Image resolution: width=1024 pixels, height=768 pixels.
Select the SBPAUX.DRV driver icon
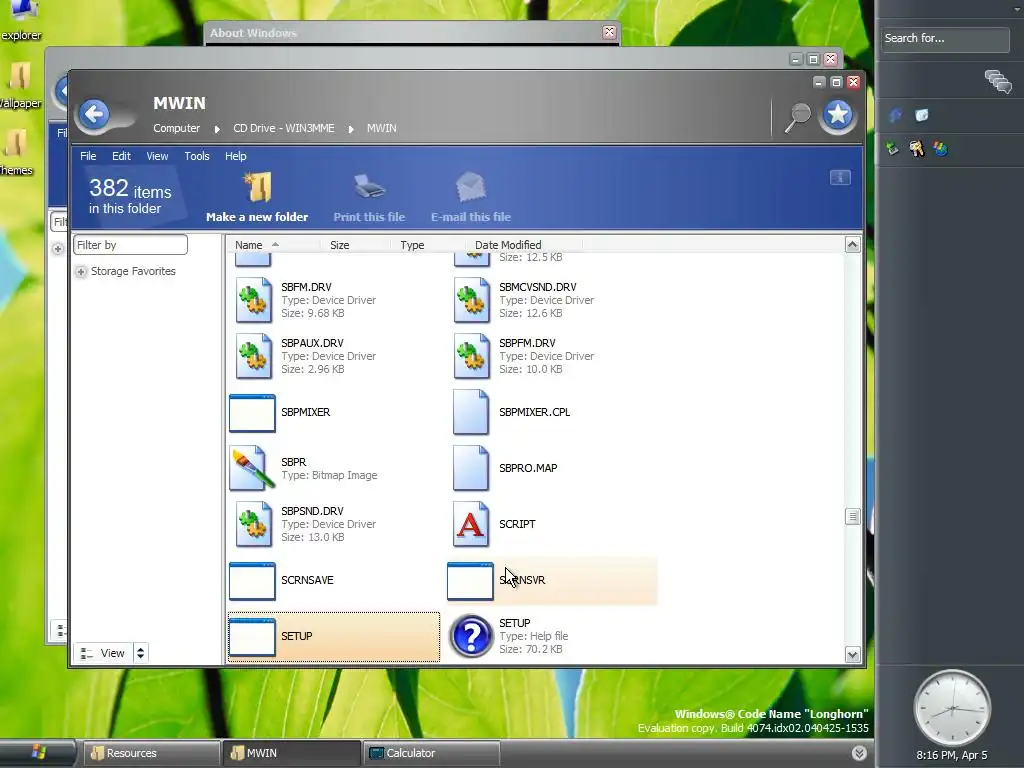(253, 356)
